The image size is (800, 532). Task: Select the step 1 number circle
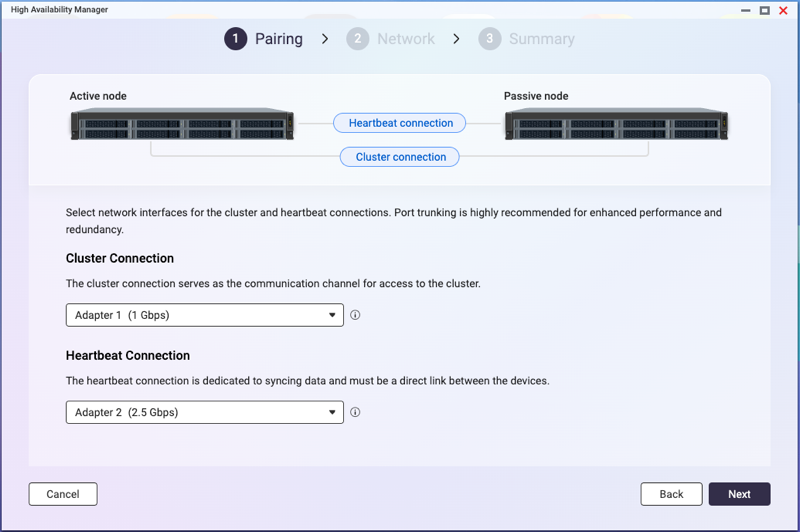[235, 39]
